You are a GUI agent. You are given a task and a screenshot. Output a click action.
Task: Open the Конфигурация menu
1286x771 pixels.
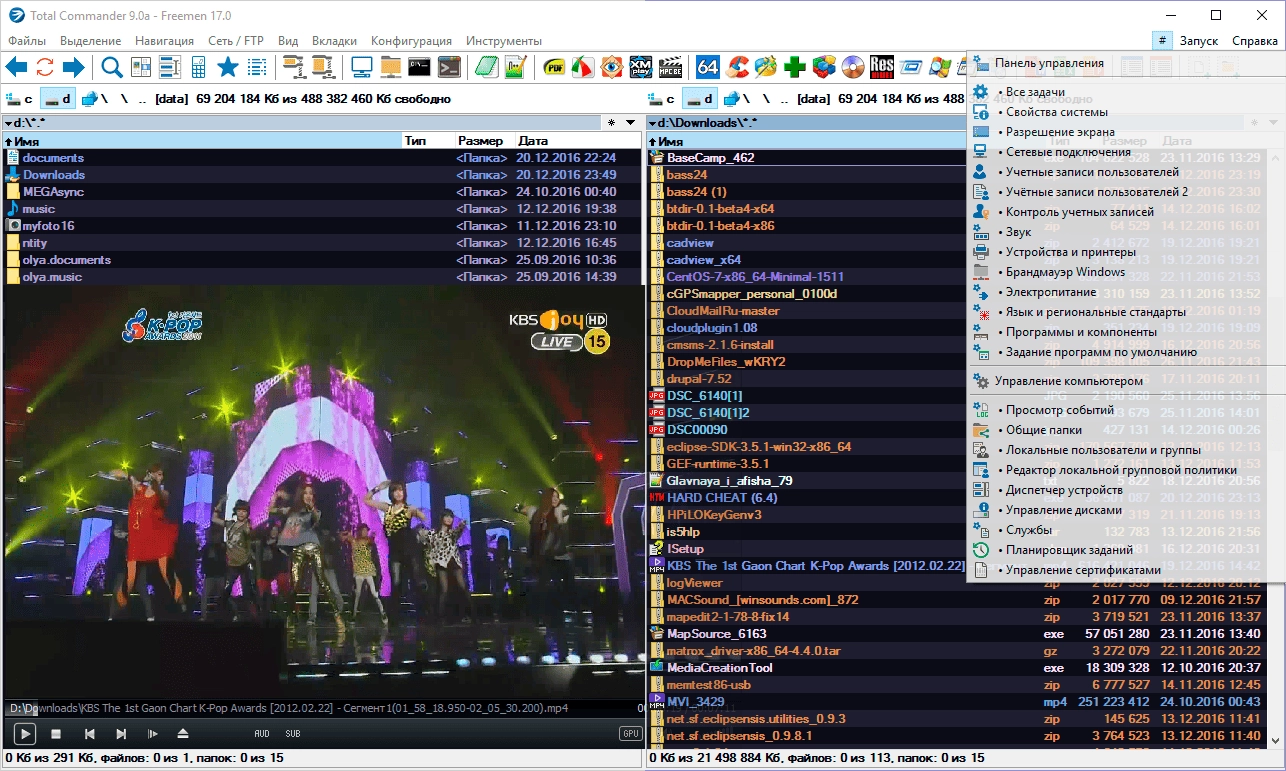point(411,41)
